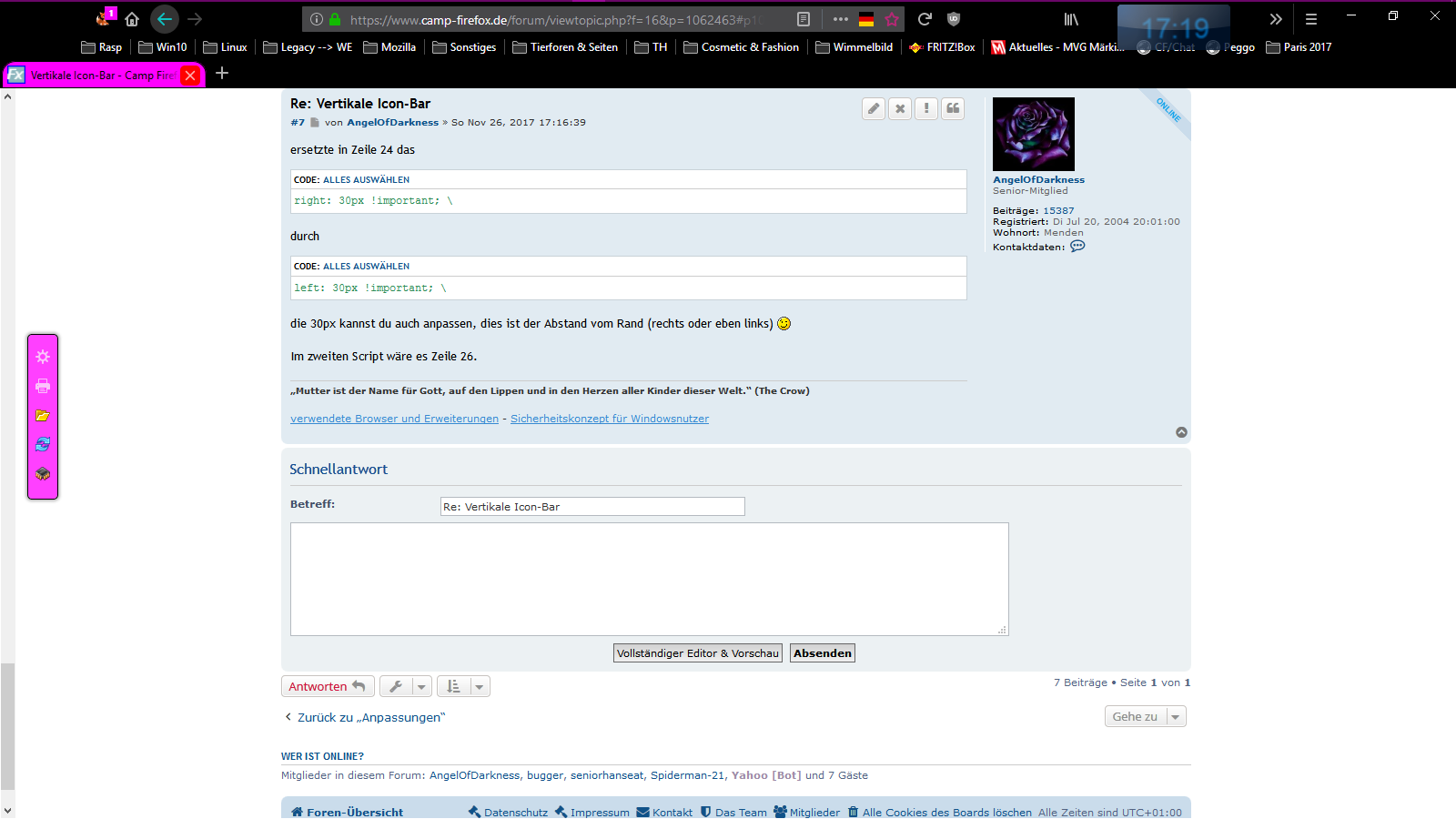This screenshot has height=819, width=1456.
Task: Open the Sonstiges bookmarks folder
Action: (x=464, y=47)
